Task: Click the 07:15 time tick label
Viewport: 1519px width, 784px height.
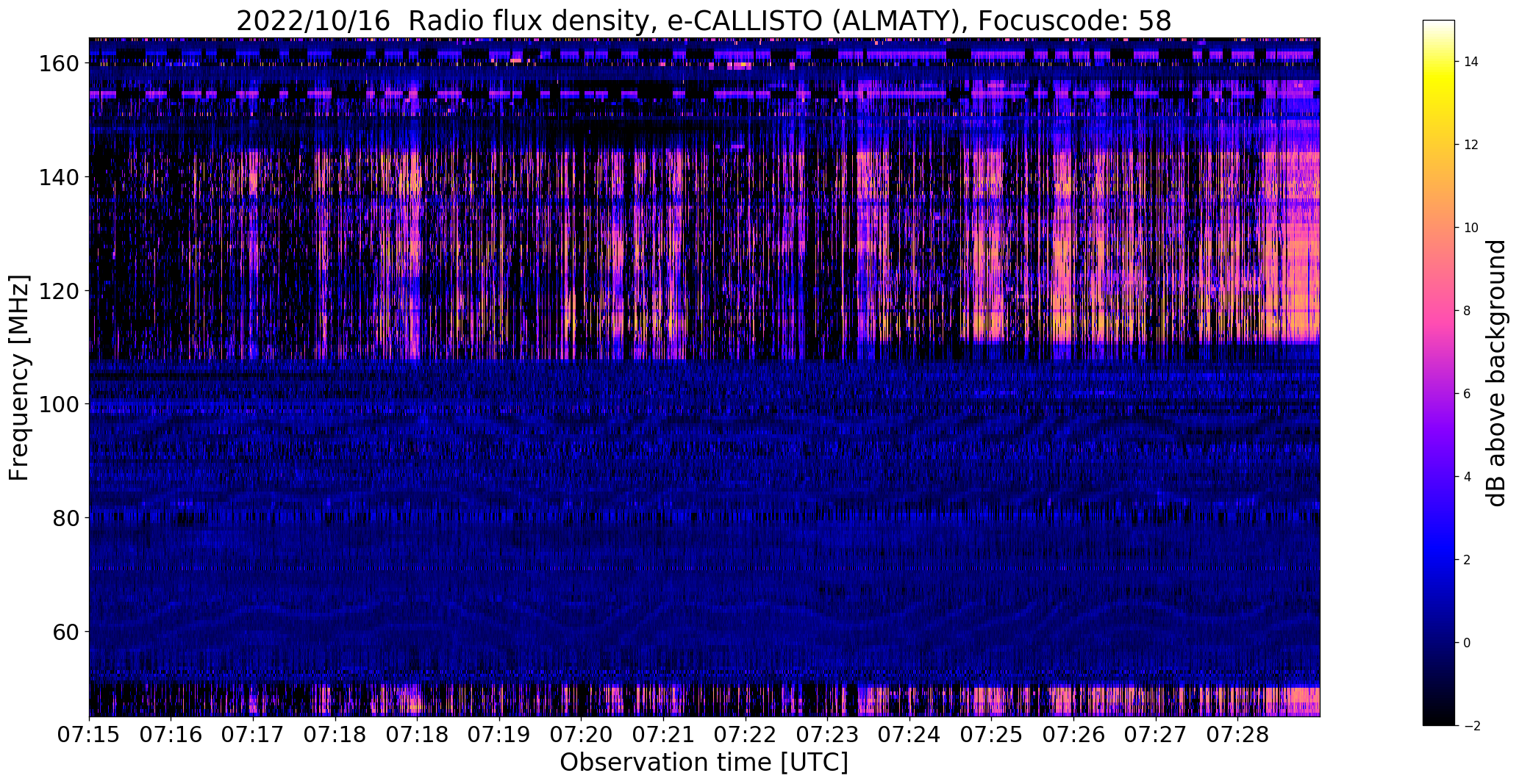Action: 89,735
